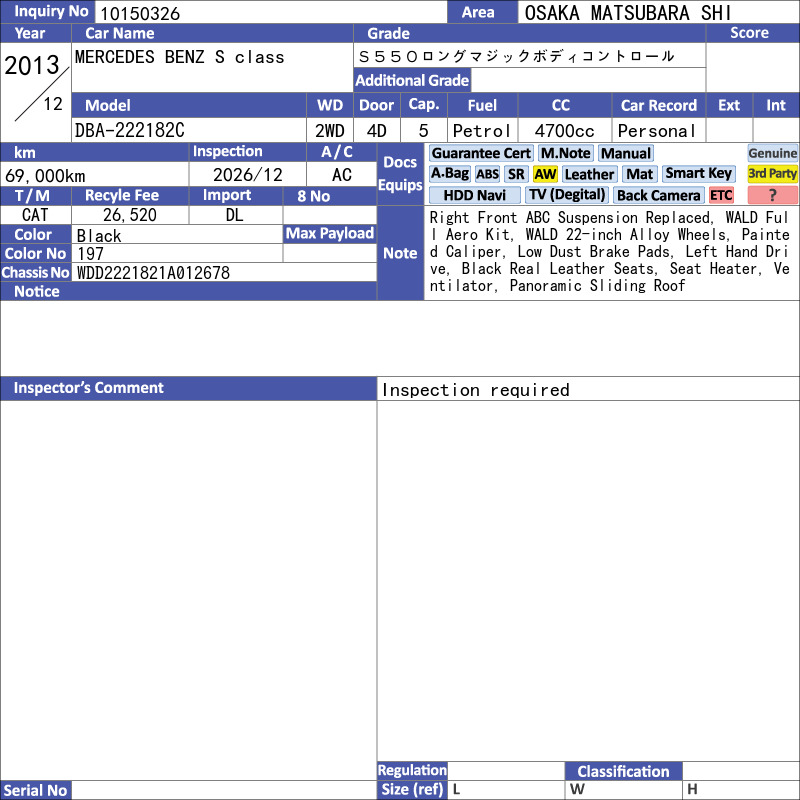Click the CAT transmission value
800x800 pixels.
click(x=35, y=215)
